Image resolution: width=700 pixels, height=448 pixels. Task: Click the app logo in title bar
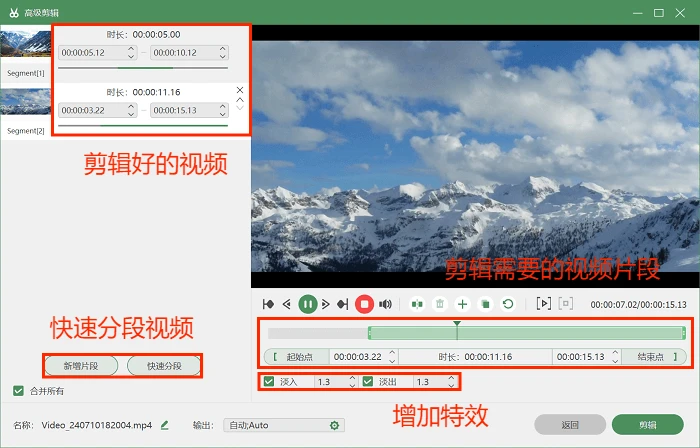pos(14,12)
